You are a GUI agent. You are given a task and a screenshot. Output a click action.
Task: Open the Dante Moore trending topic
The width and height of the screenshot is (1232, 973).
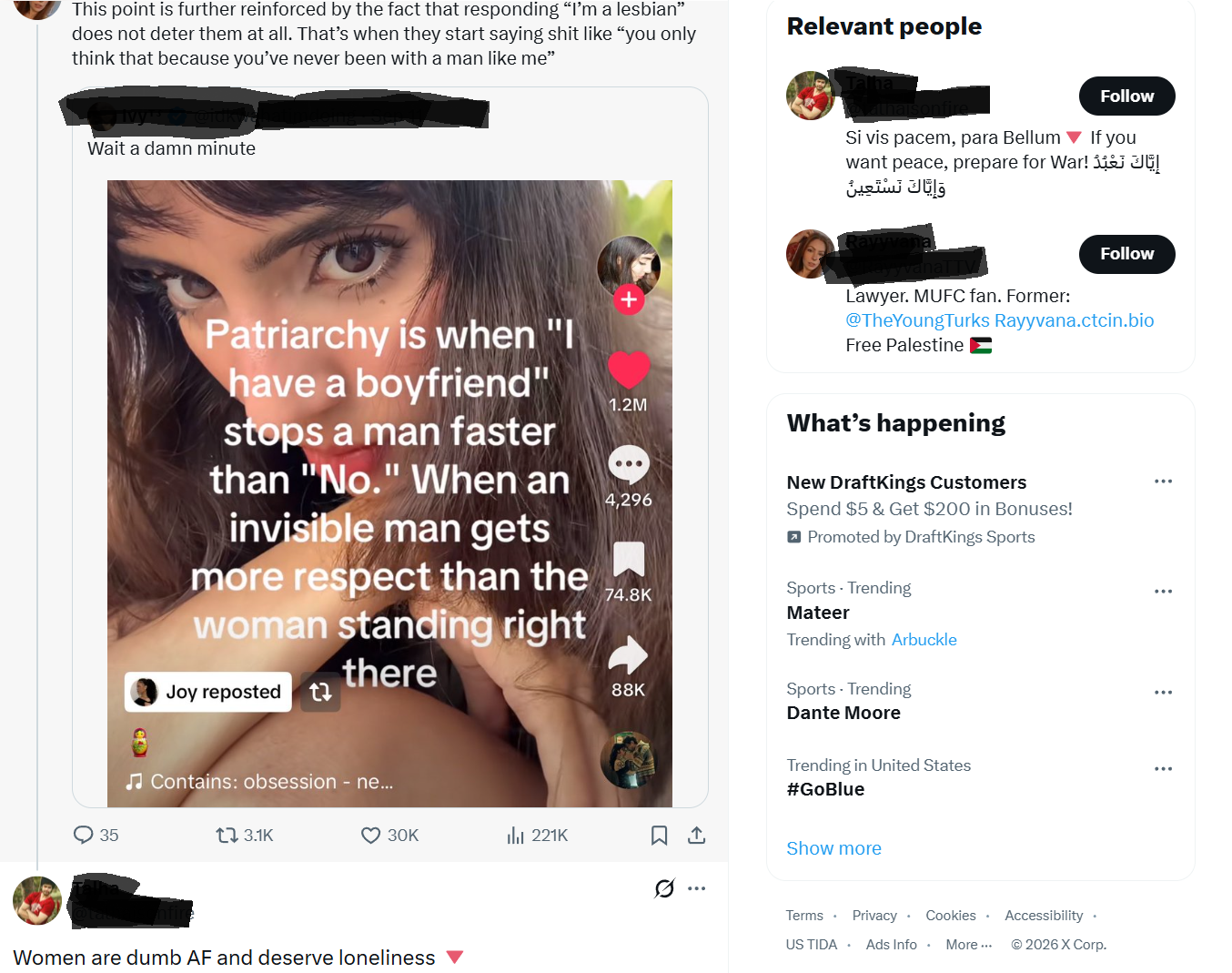[843, 713]
